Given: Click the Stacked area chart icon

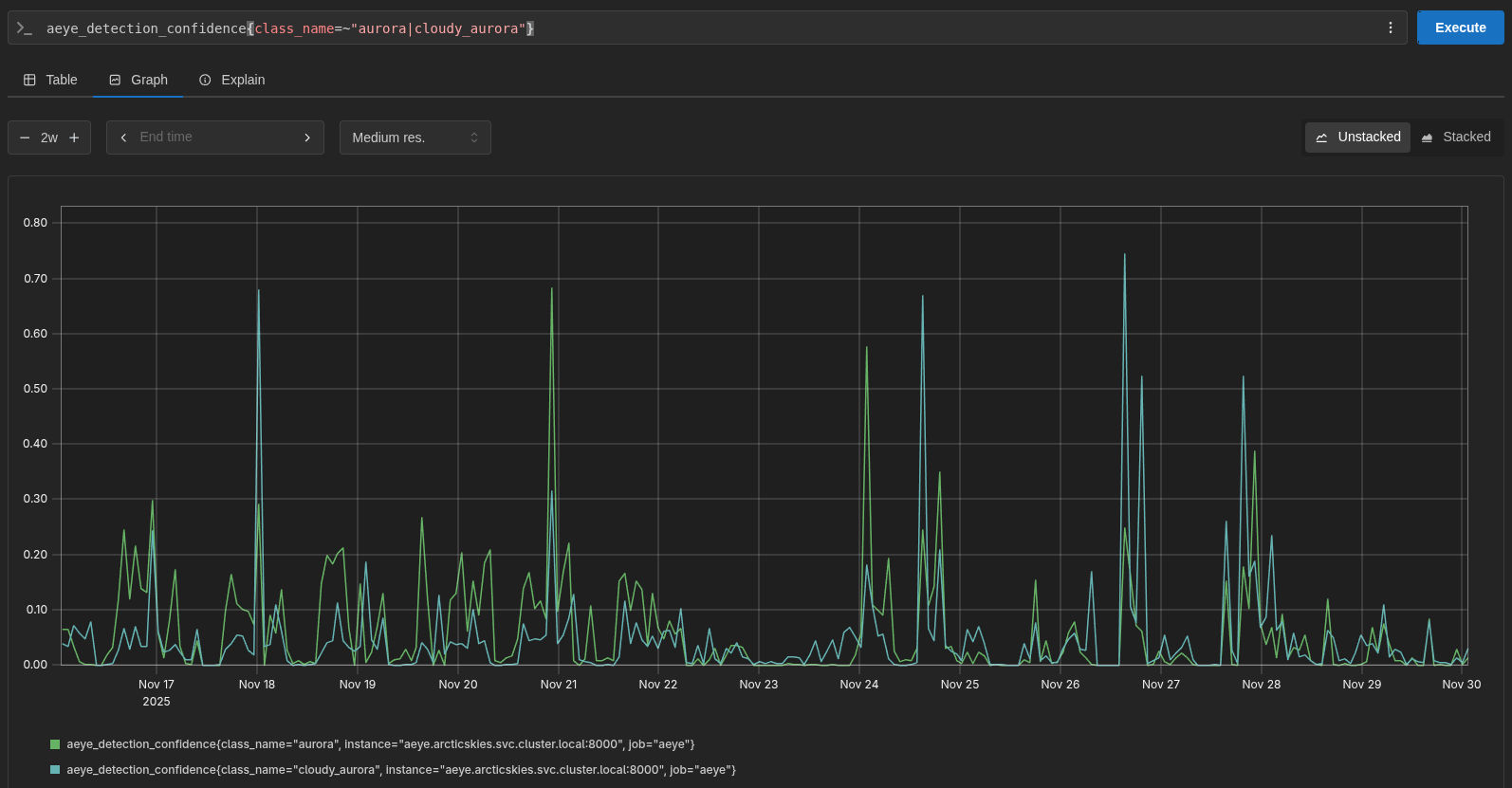Looking at the screenshot, I should coord(1427,137).
